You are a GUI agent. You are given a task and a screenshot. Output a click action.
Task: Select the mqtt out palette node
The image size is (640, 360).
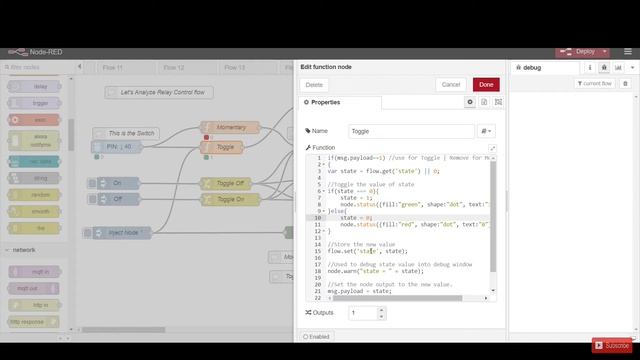[33, 288]
